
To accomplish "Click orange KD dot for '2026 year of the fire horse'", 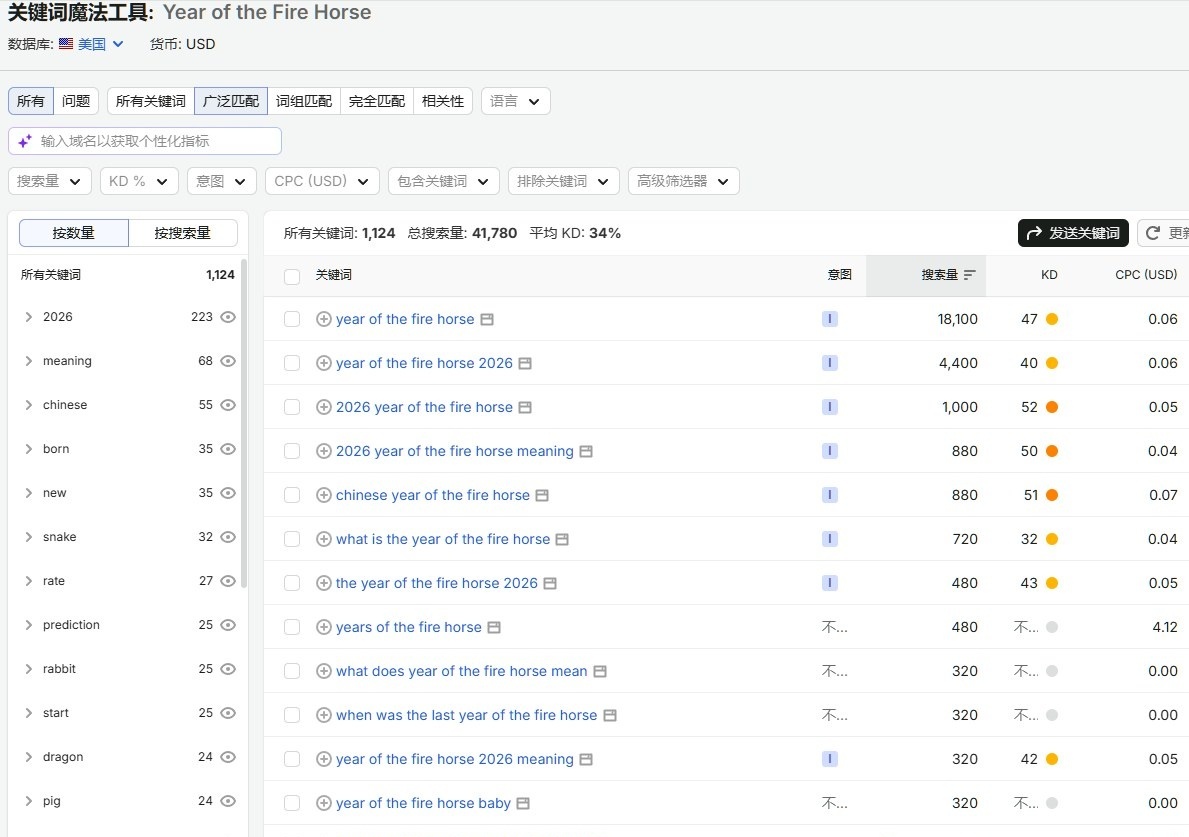I will click(x=1052, y=407).
